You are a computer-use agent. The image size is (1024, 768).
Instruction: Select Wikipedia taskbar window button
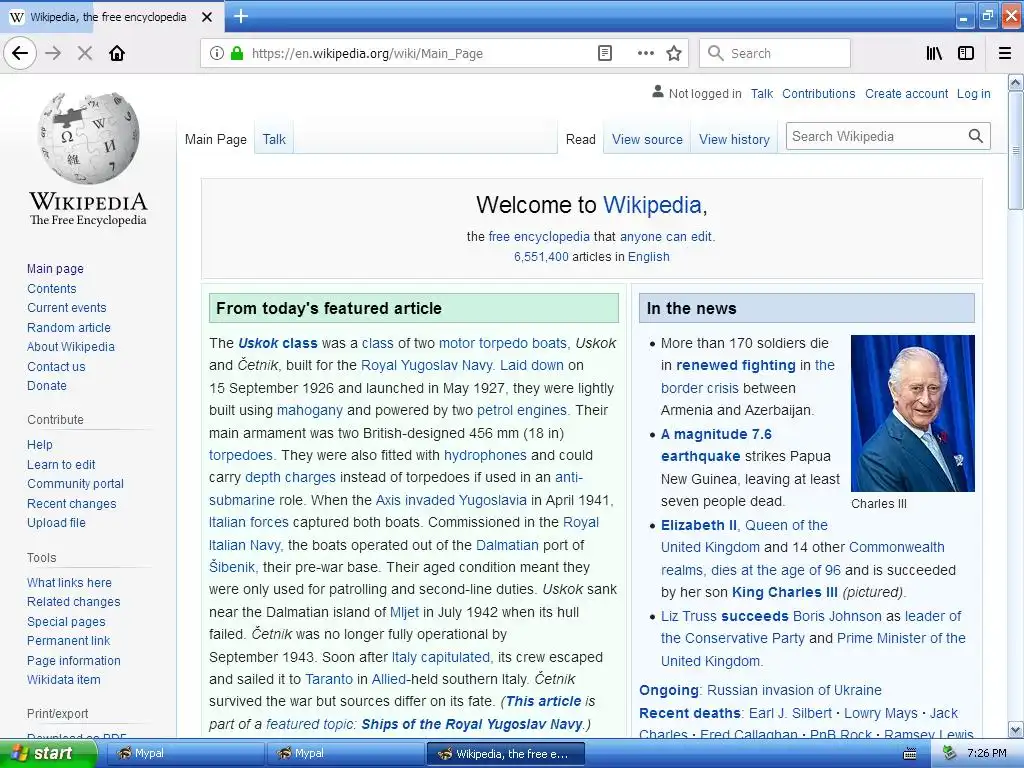[x=505, y=753]
